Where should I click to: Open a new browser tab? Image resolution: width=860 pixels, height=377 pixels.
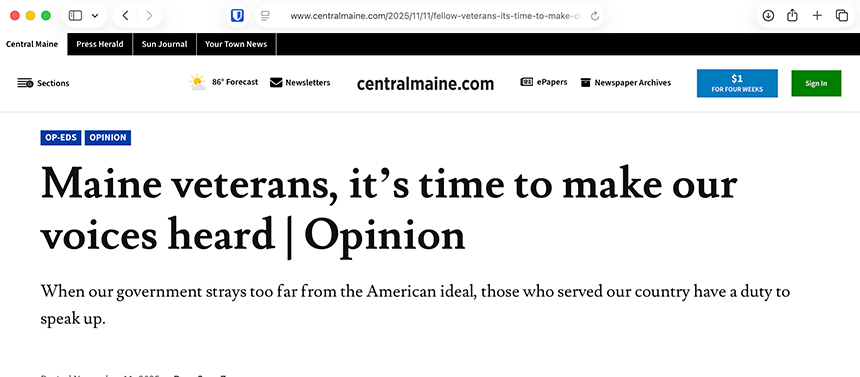[x=817, y=16]
